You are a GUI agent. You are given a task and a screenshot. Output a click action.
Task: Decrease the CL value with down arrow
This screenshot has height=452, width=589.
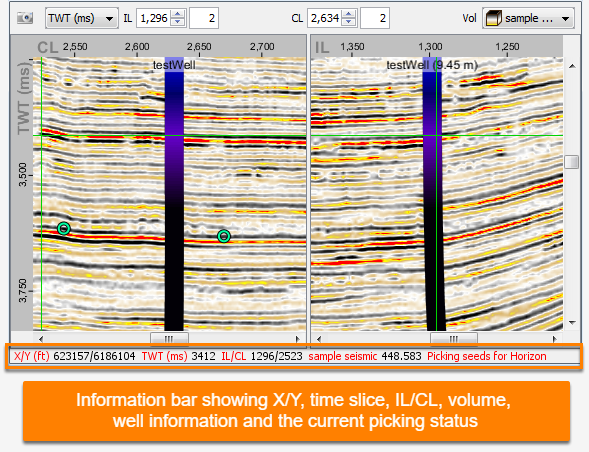[x=349, y=22]
